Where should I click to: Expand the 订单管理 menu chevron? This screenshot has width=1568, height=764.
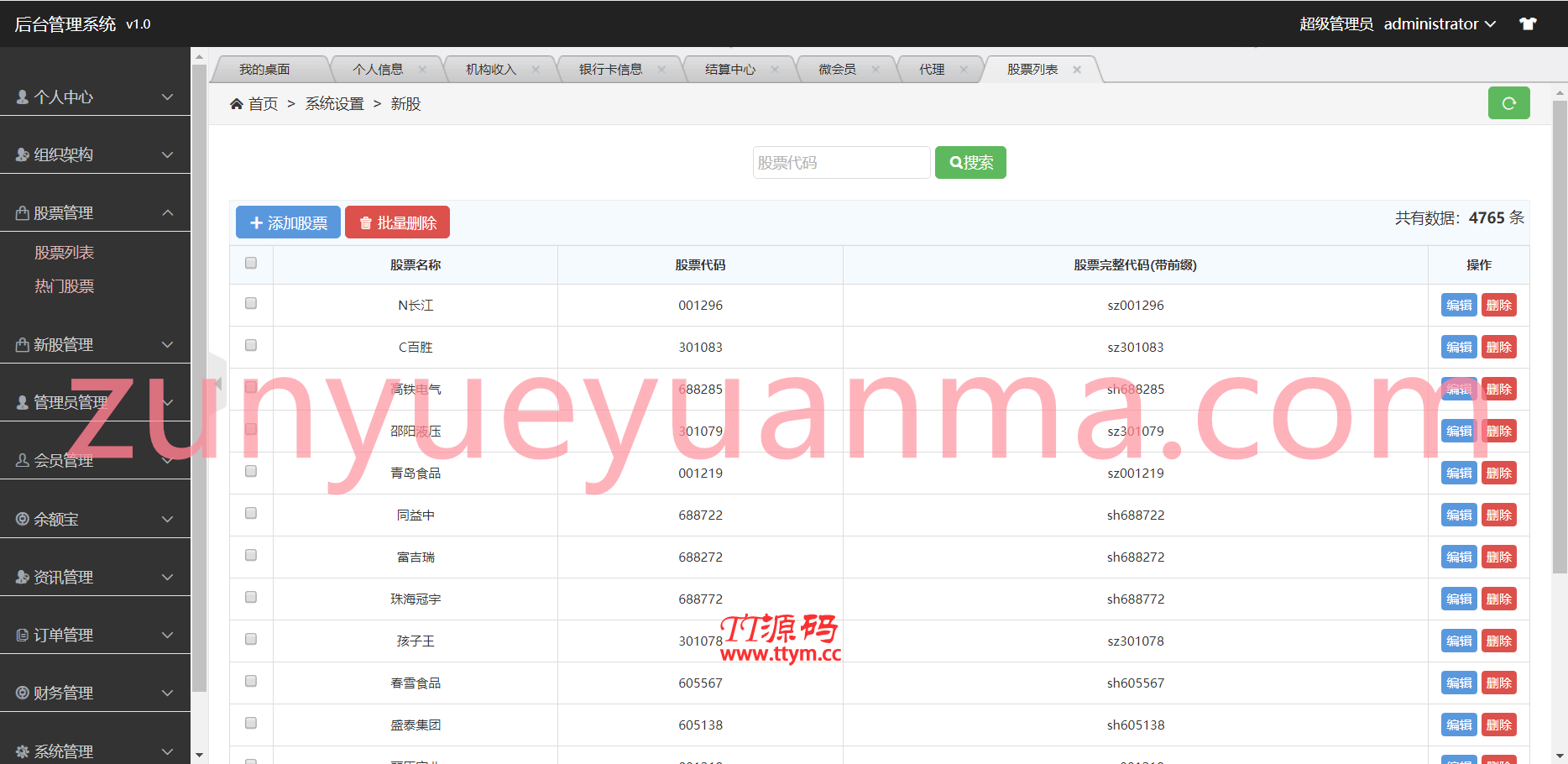pyautogui.click(x=168, y=636)
